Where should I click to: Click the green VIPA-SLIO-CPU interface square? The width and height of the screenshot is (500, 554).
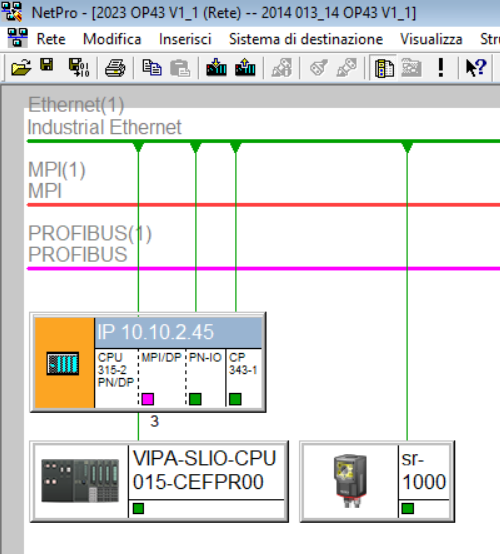[138, 509]
